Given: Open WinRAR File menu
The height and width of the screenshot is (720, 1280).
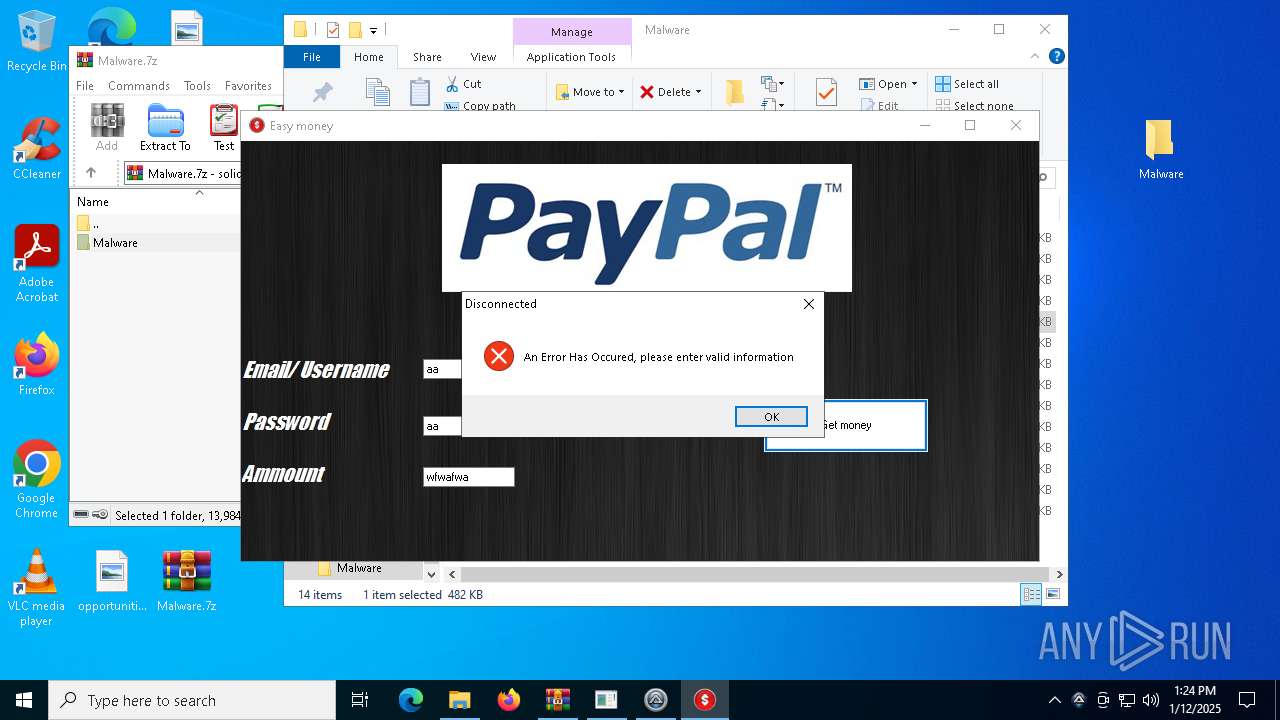Looking at the screenshot, I should pyautogui.click(x=85, y=86).
